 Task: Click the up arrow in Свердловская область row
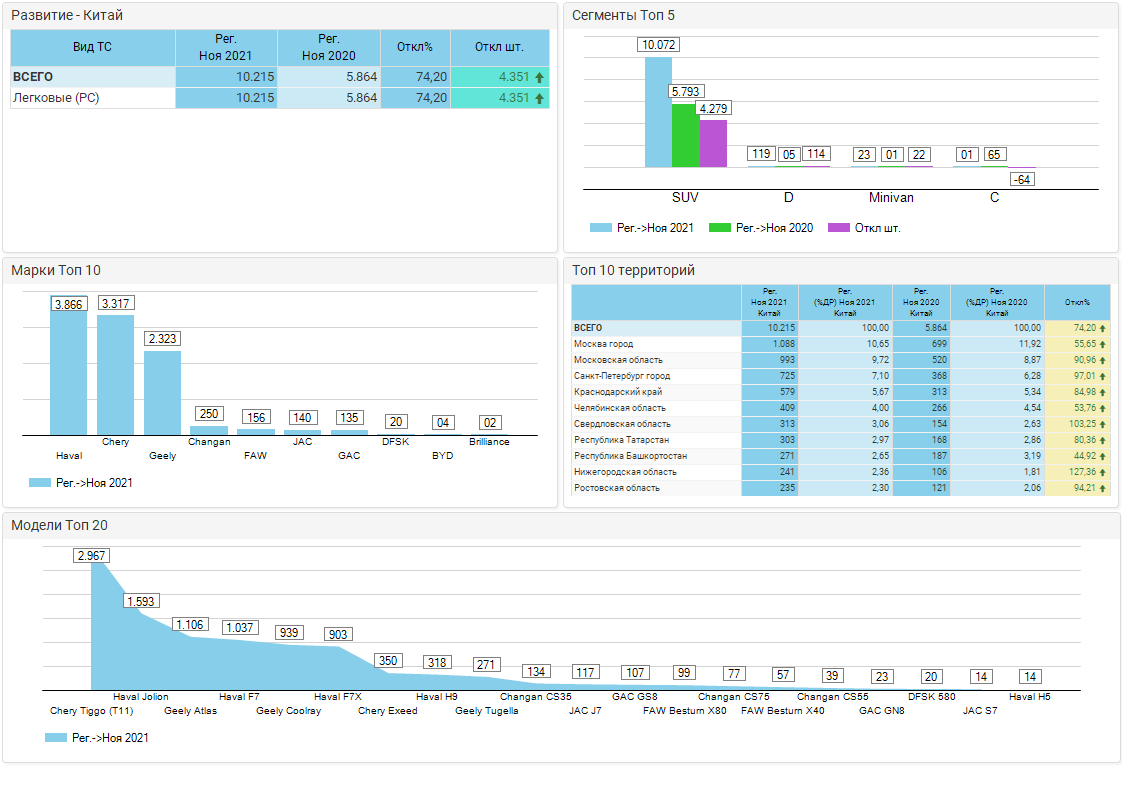point(1103,424)
